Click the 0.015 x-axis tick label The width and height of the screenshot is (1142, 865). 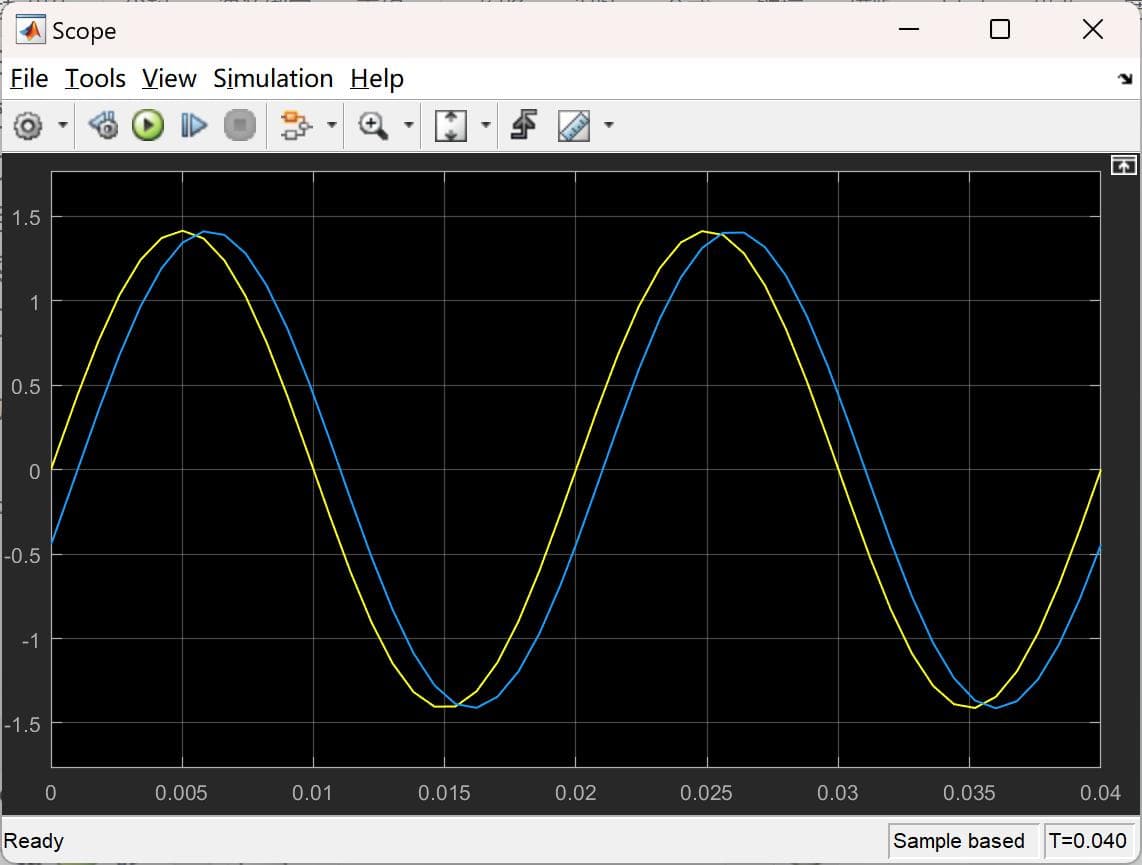tap(444, 793)
